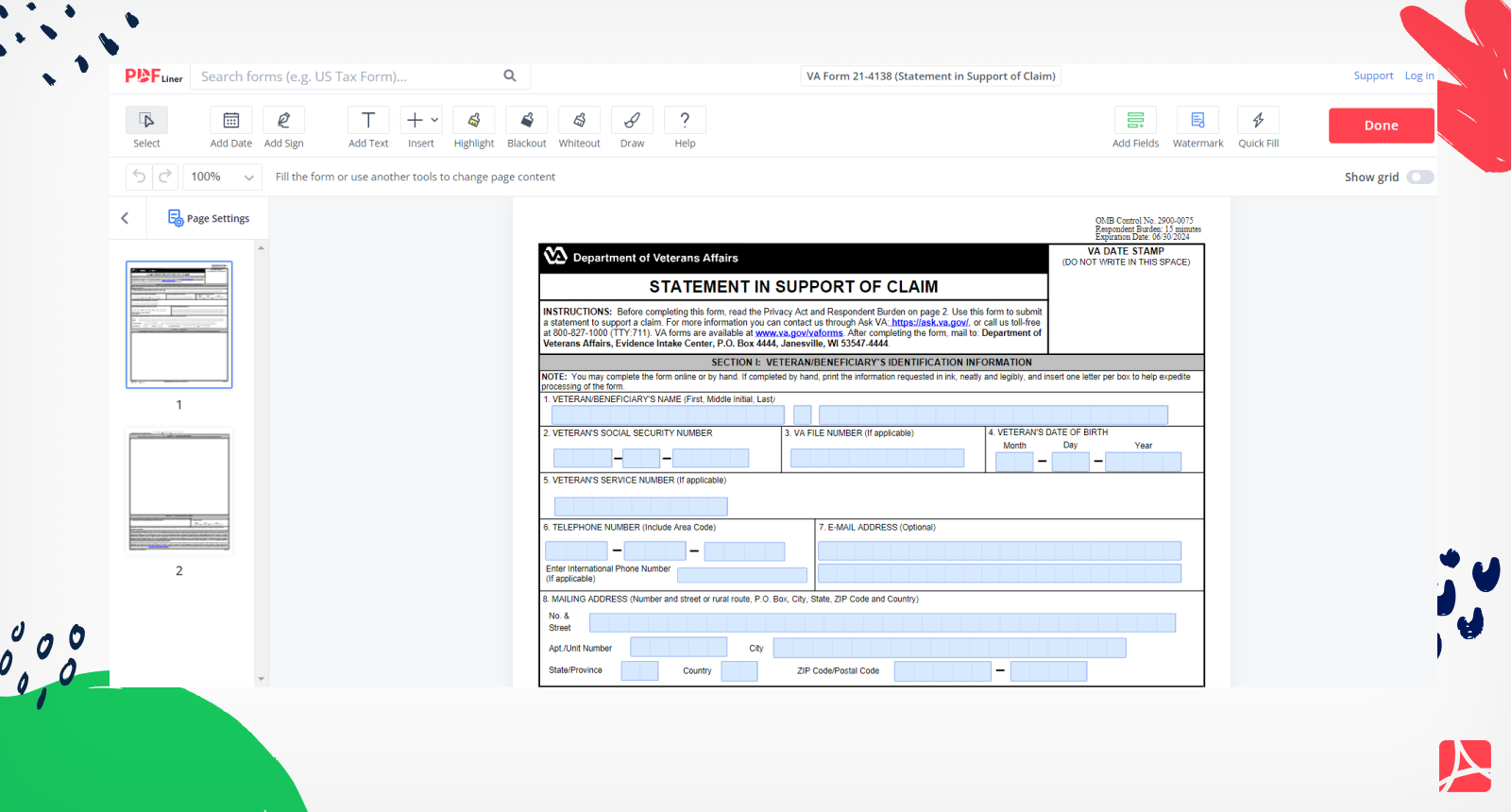The width and height of the screenshot is (1511, 812).
Task: Select the Blackout tool
Action: pyautogui.click(x=527, y=120)
